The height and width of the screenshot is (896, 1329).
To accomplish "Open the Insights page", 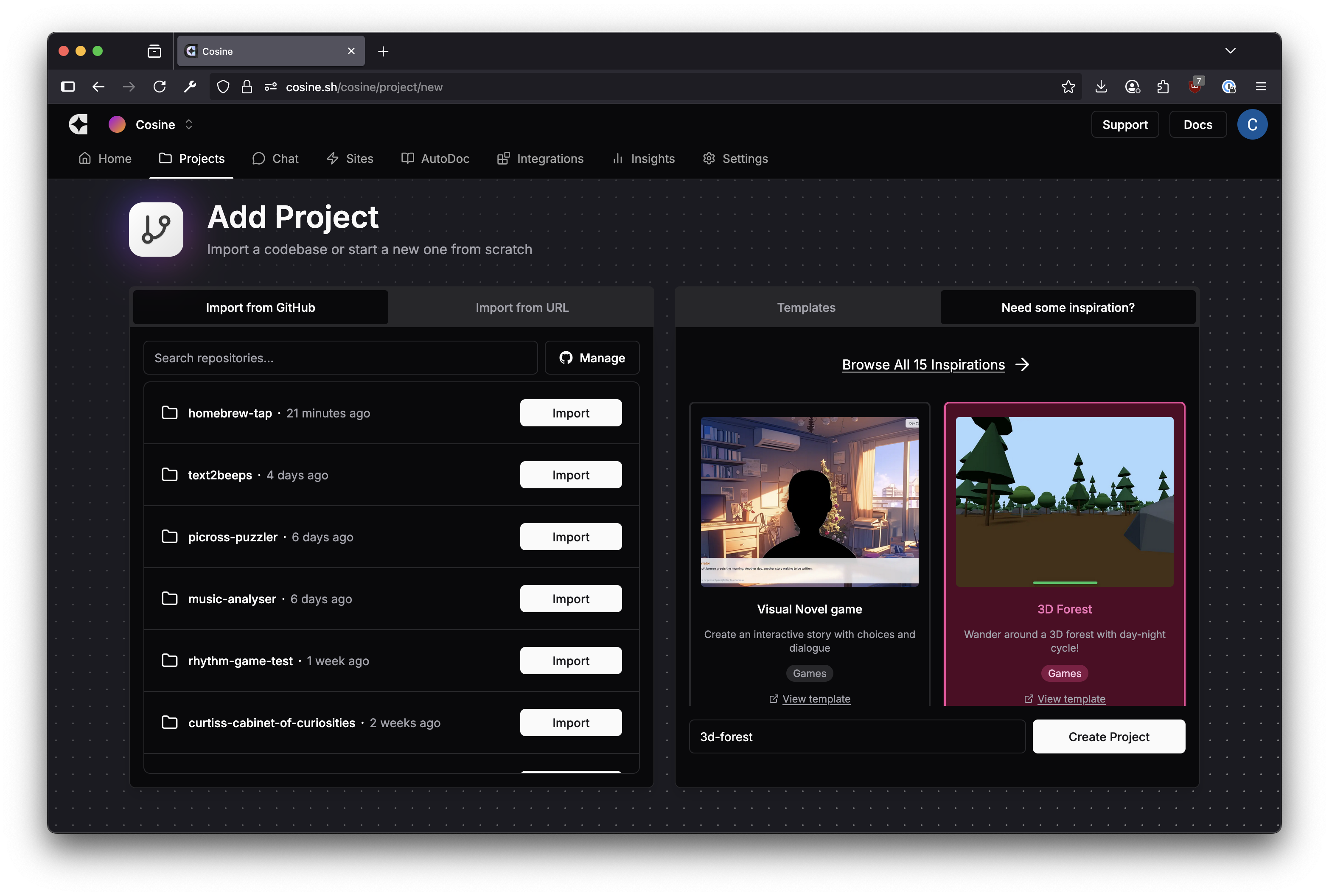I will (x=643, y=159).
